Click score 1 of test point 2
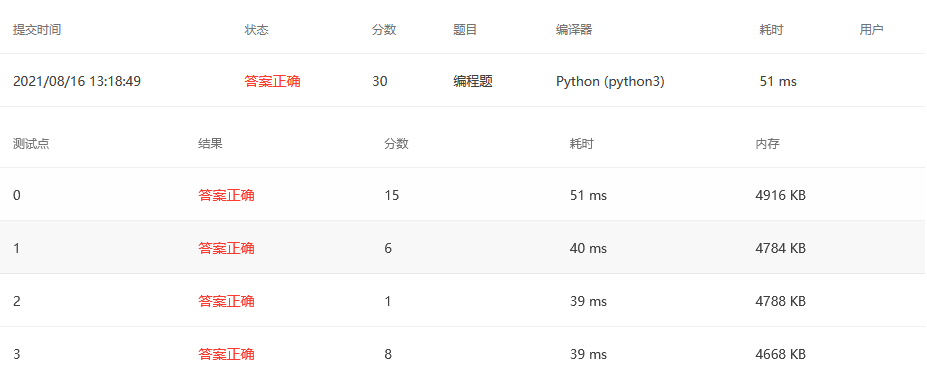The width and height of the screenshot is (927, 372). click(x=388, y=302)
